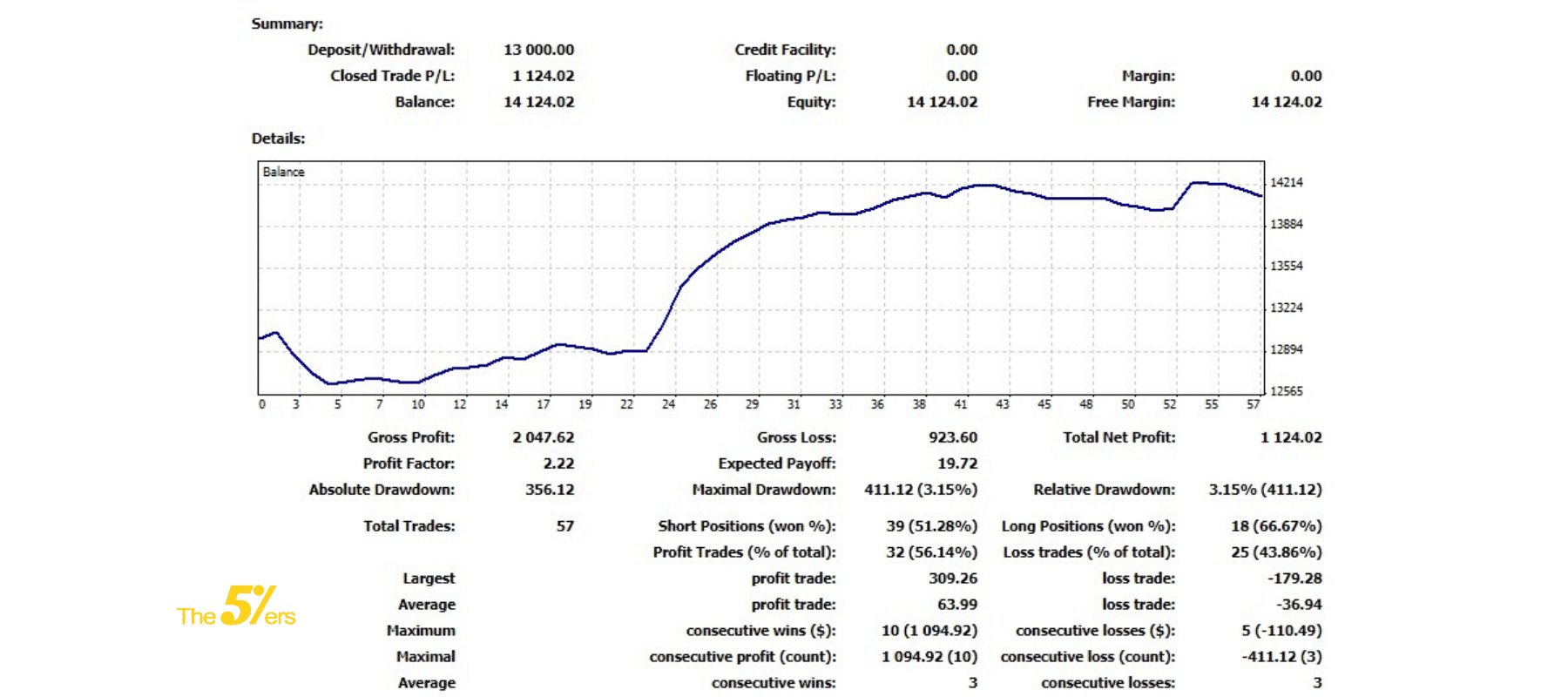Select the Gross Profit value 2 047.62
The image size is (1568, 697).
(x=543, y=438)
